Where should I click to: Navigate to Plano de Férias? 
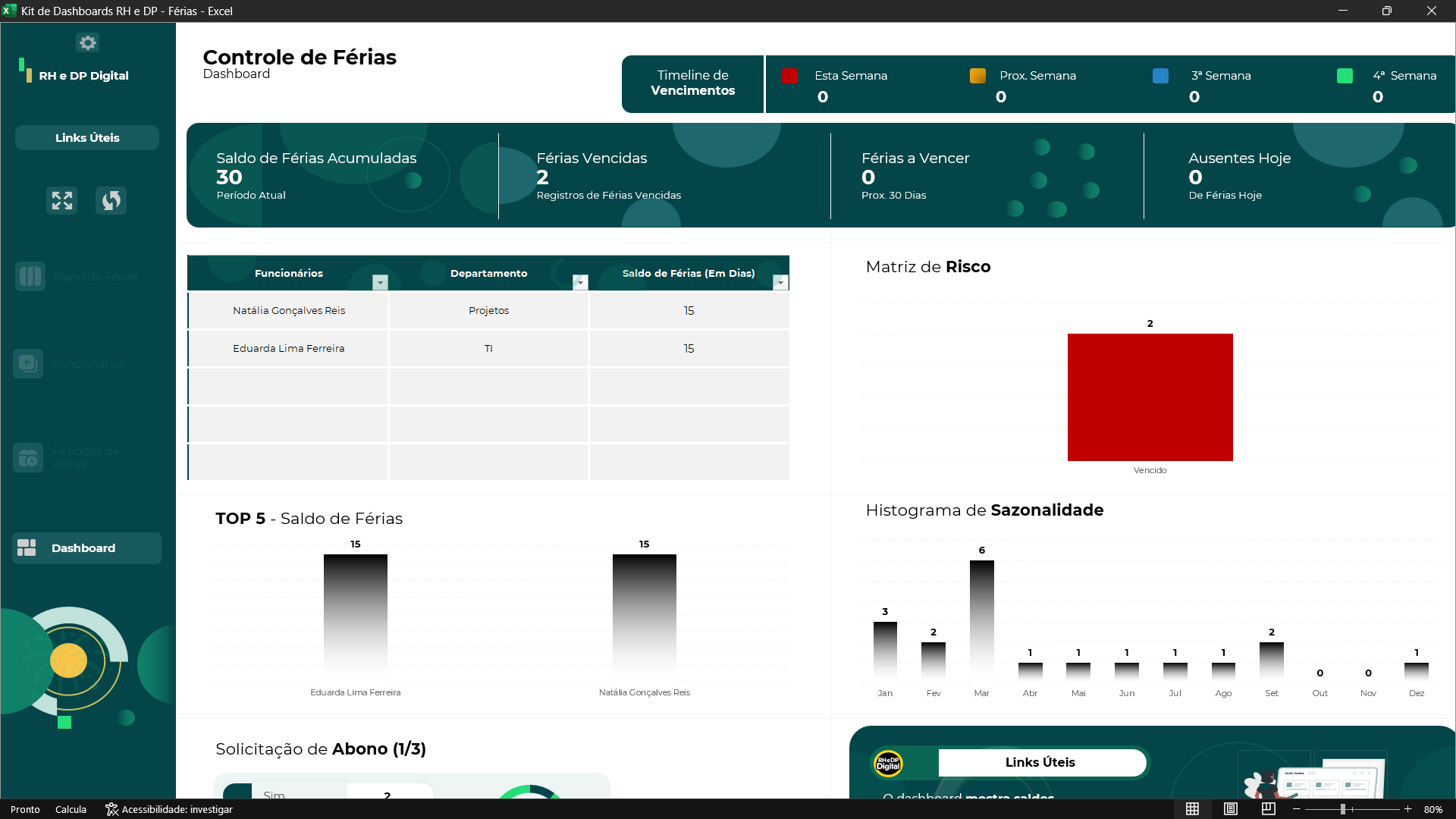click(x=96, y=276)
